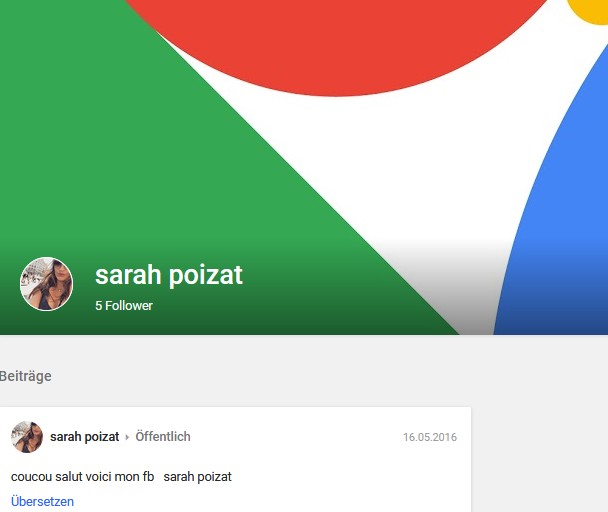608x512 pixels.
Task: Click the small arrow beside Öffentlich
Action: pyautogui.click(x=127, y=437)
